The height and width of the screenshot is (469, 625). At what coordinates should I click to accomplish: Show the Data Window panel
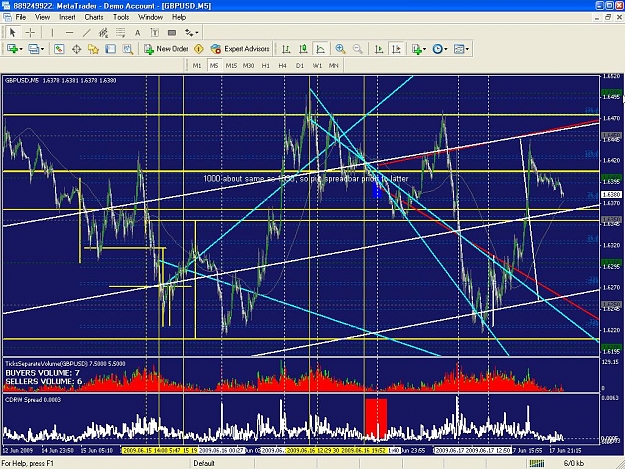(x=76, y=49)
